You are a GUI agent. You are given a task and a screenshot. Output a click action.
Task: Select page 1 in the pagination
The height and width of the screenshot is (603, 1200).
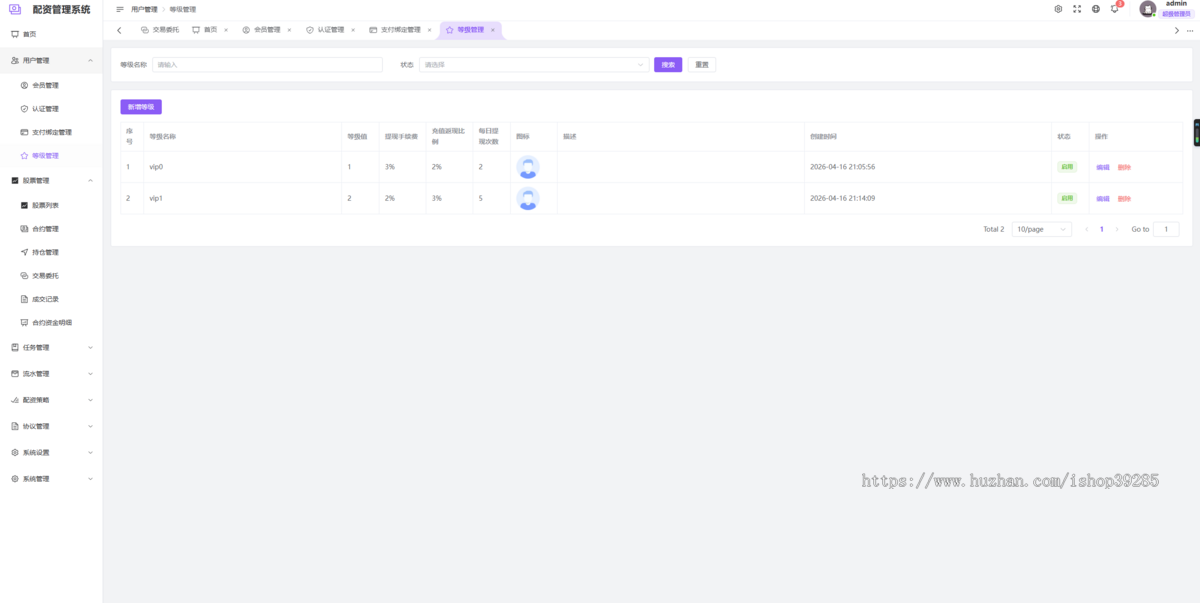pos(1102,229)
